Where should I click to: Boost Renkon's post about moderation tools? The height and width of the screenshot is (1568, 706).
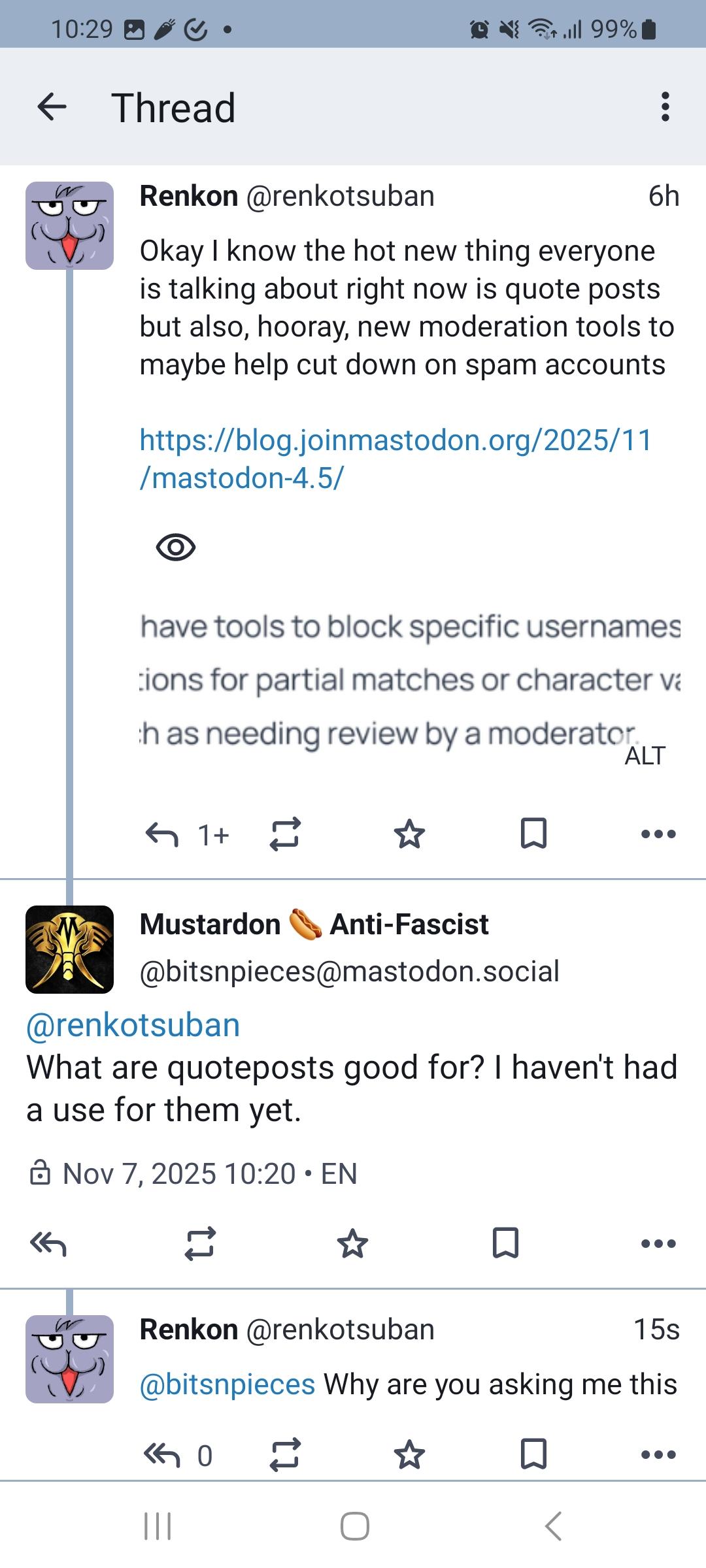pyautogui.click(x=285, y=834)
